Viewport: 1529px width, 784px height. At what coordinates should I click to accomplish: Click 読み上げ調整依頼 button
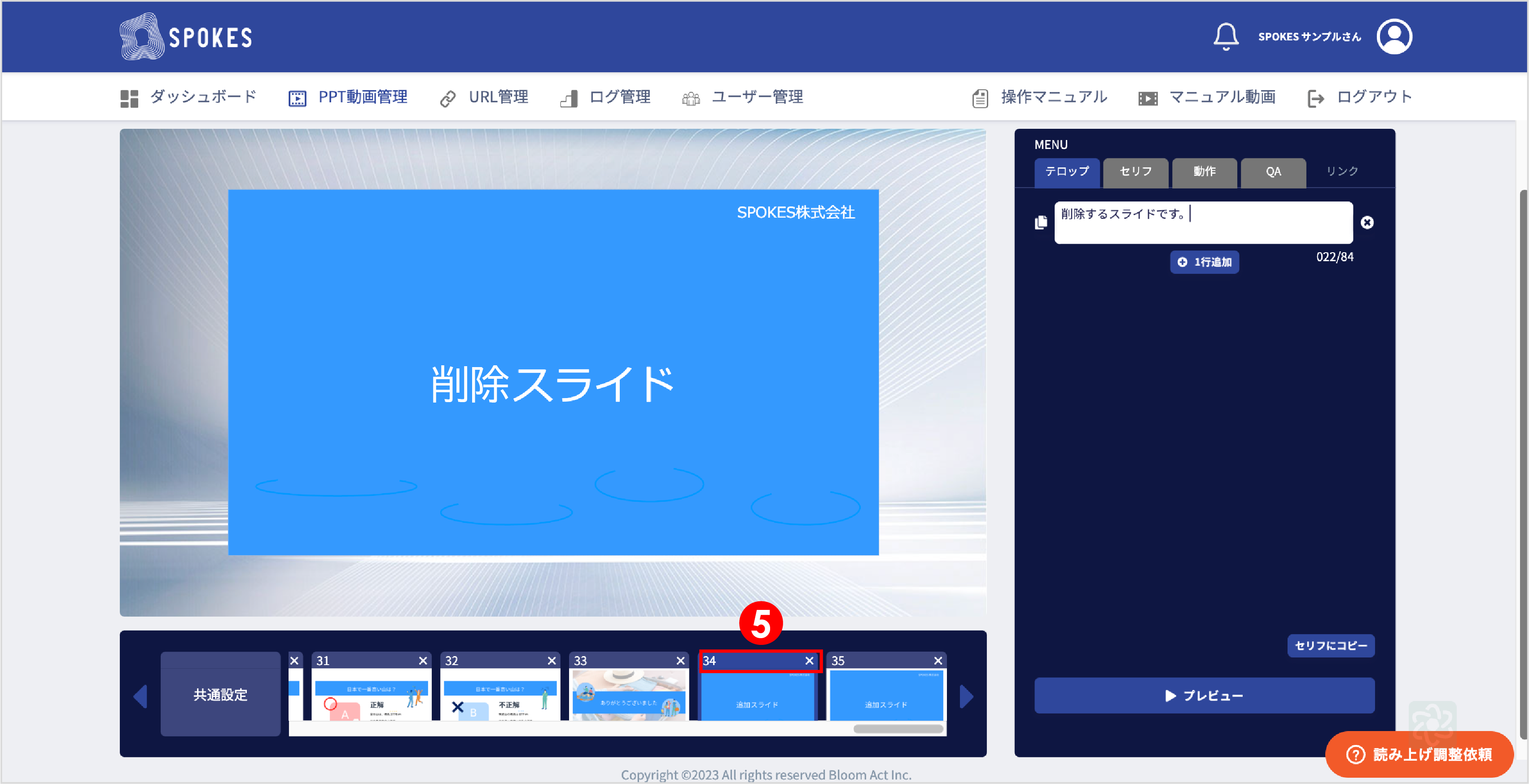point(1419,754)
